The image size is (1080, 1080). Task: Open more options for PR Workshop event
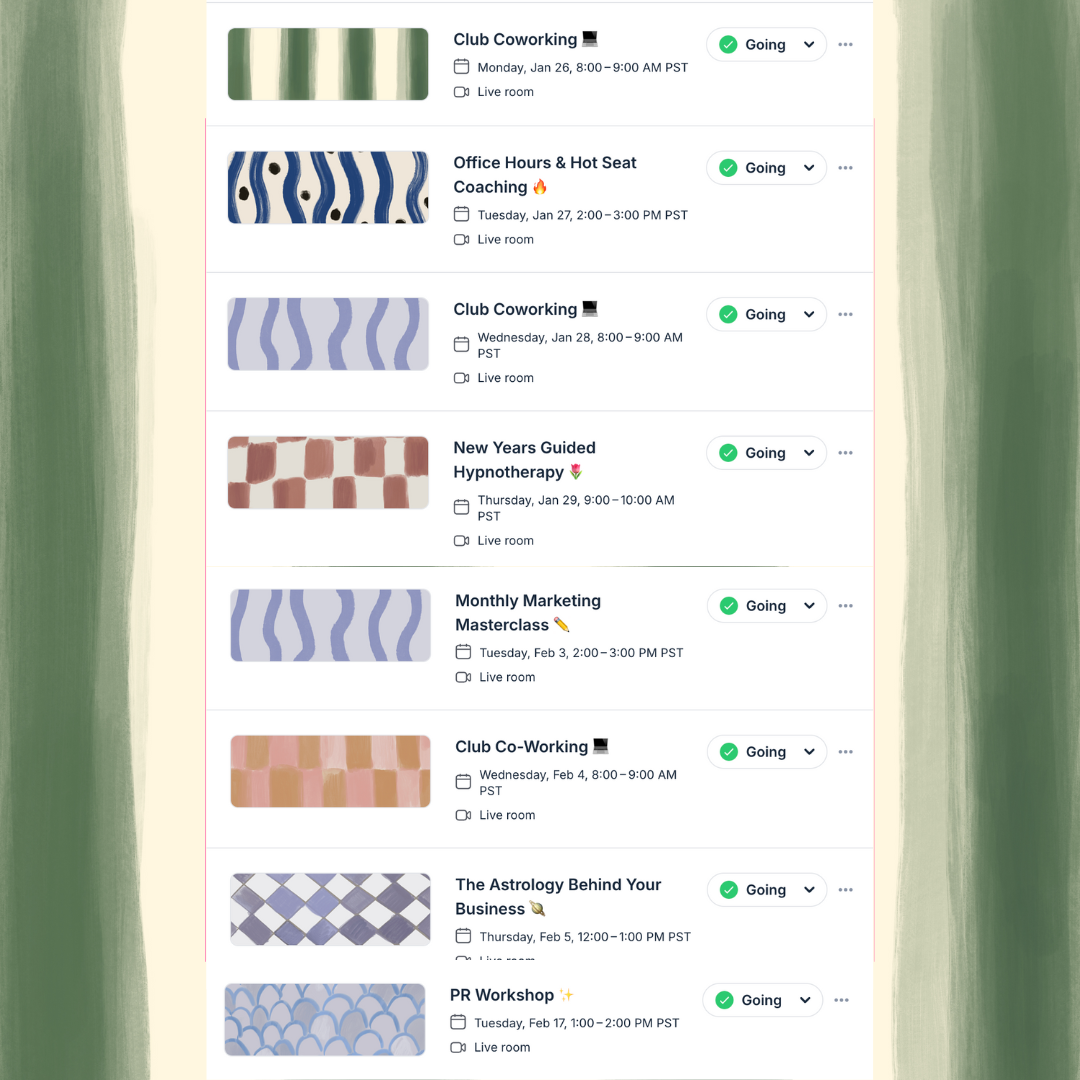click(842, 1000)
